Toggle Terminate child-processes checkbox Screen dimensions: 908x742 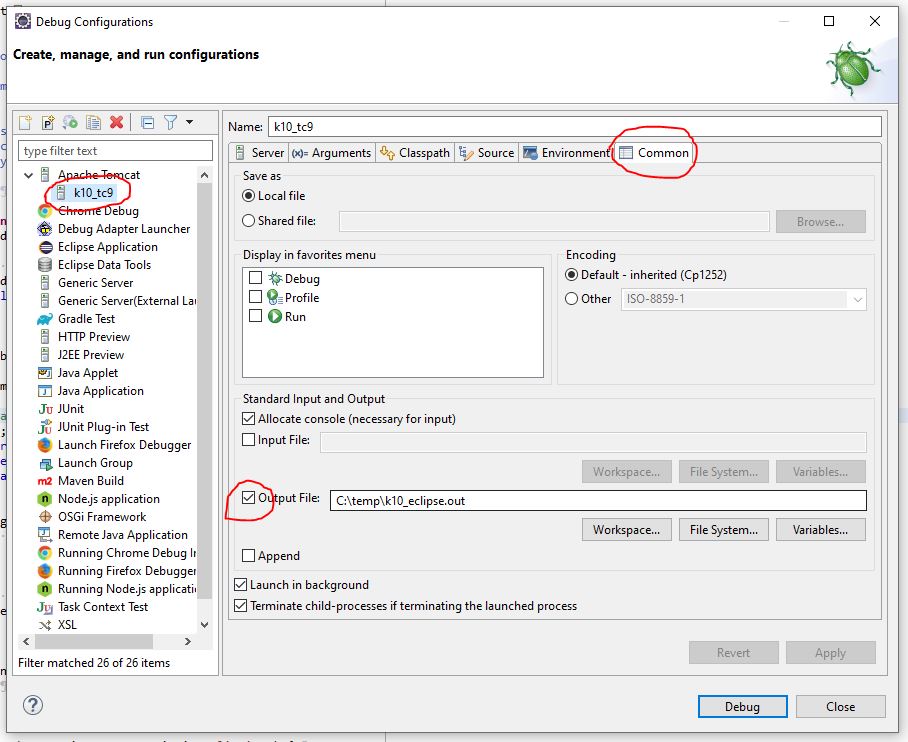(240, 606)
